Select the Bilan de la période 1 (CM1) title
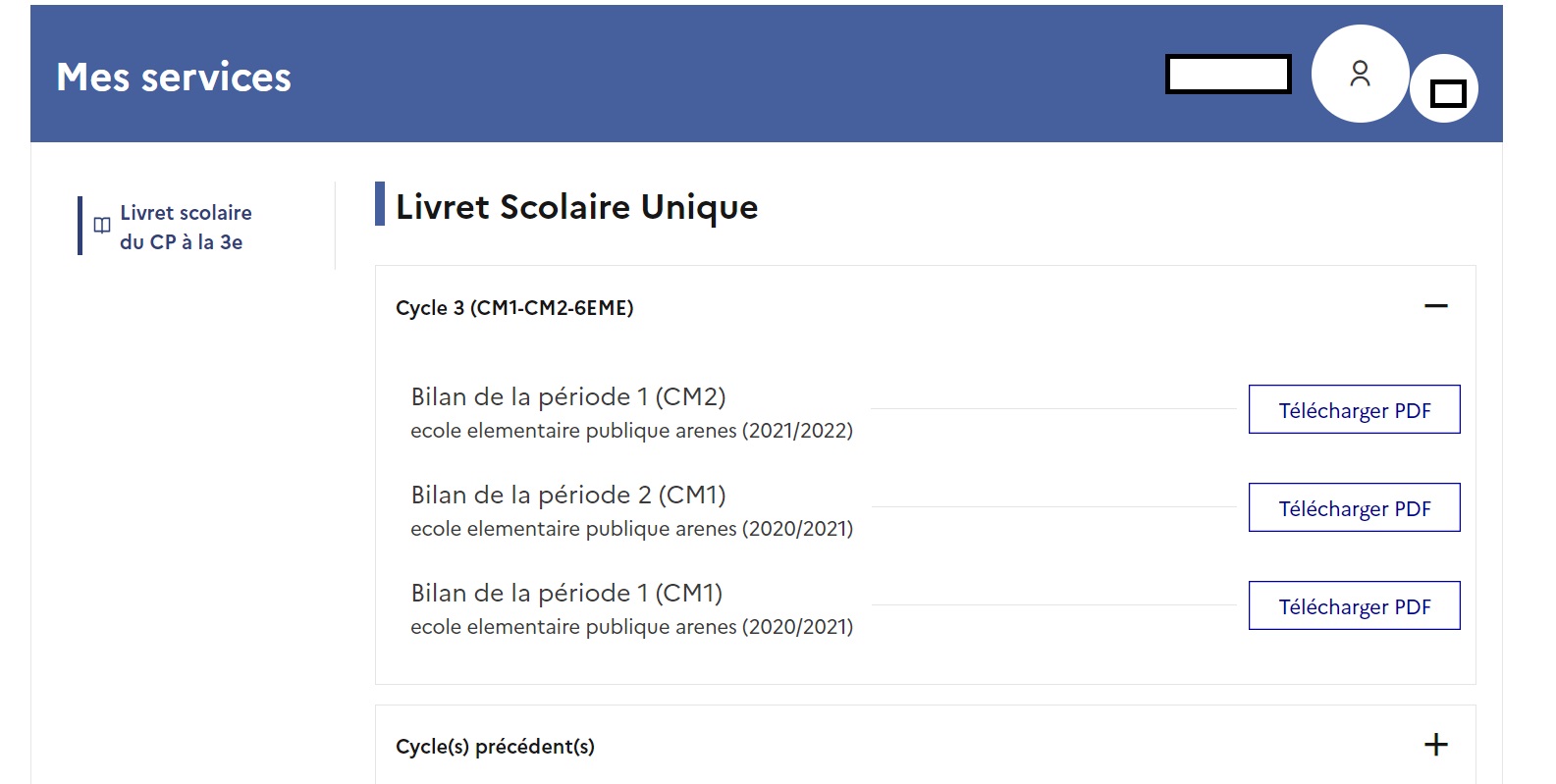Image resolution: width=1556 pixels, height=784 pixels. [566, 594]
